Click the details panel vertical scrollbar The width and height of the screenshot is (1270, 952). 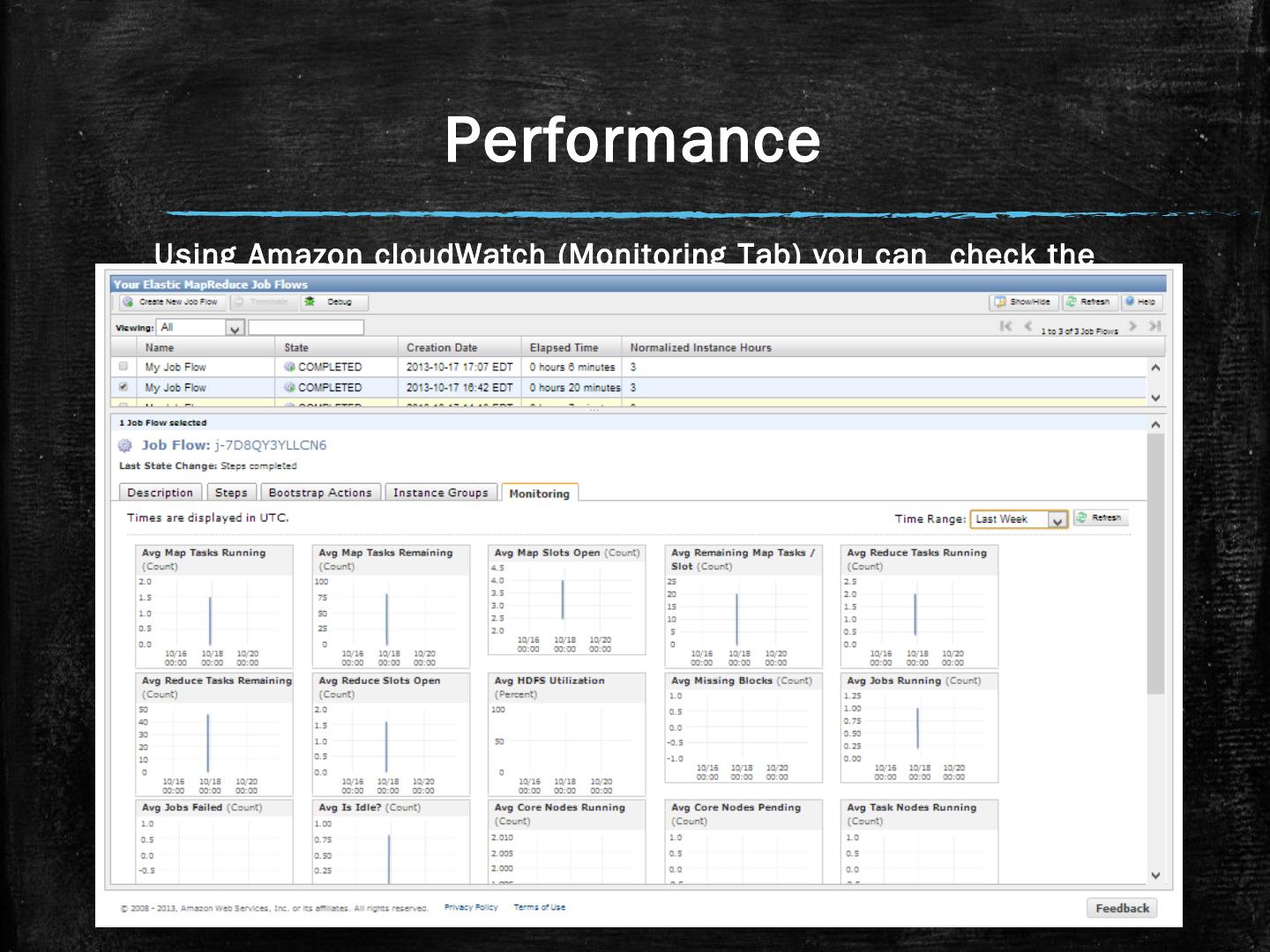pyautogui.click(x=1155, y=564)
